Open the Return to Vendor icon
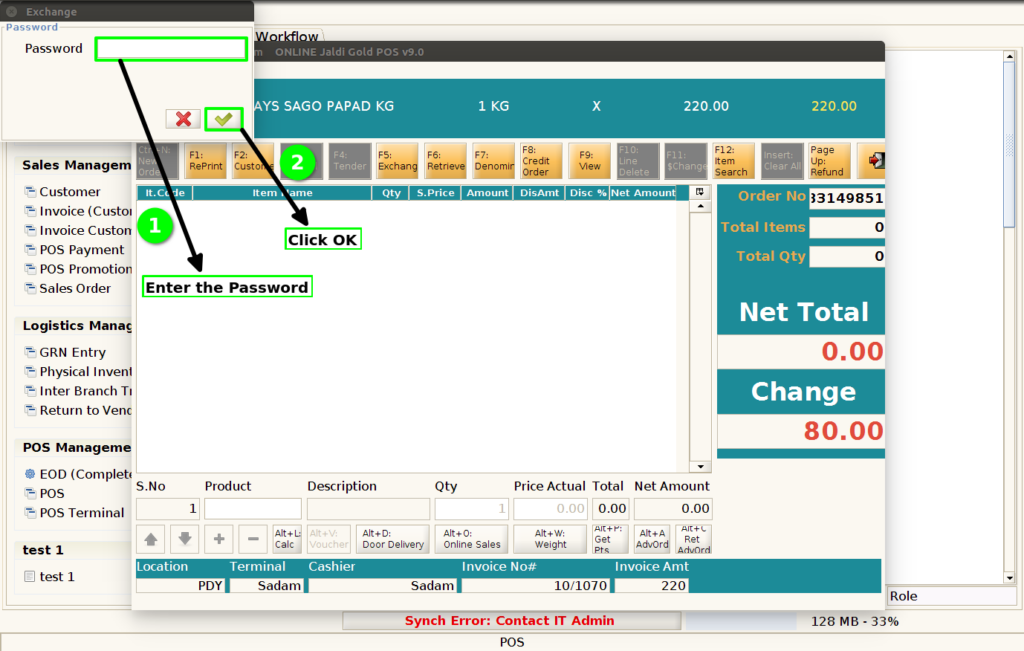The width and height of the screenshot is (1024, 651). tap(30, 410)
